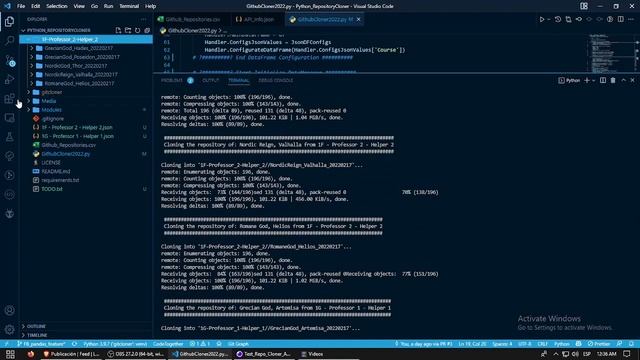The image size is (640, 360).
Task: Click the Prettier status bar item
Action: (x=599, y=344)
